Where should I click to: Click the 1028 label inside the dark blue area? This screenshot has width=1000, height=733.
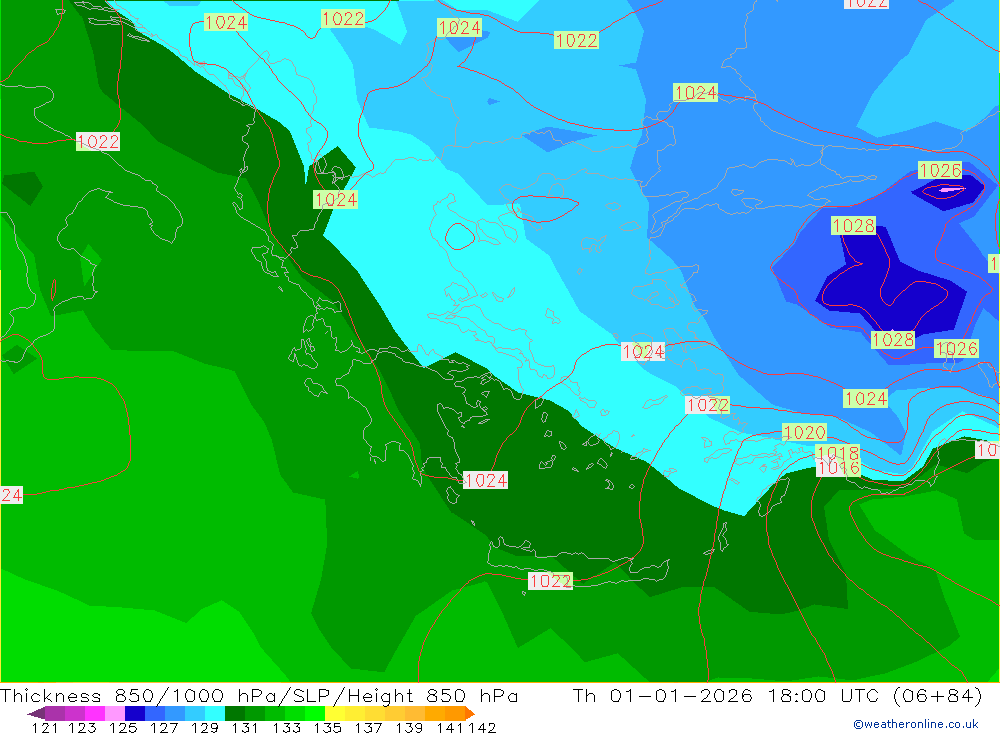pyautogui.click(x=853, y=225)
